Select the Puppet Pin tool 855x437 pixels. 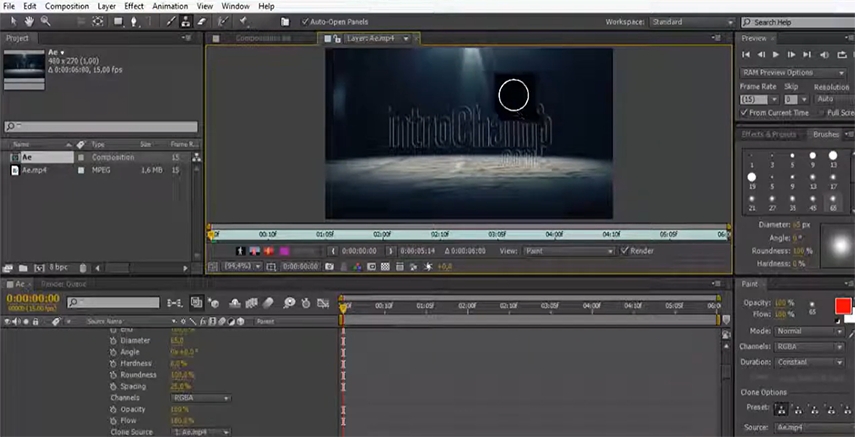(x=243, y=22)
